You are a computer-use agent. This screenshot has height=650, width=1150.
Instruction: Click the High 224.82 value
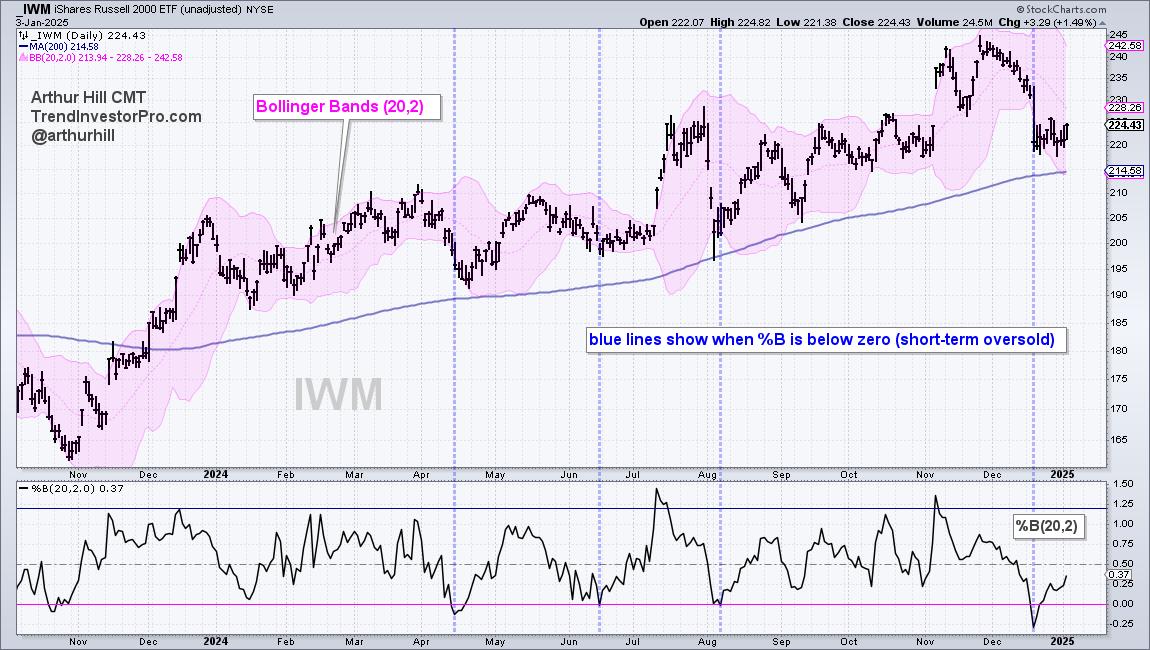pos(740,22)
